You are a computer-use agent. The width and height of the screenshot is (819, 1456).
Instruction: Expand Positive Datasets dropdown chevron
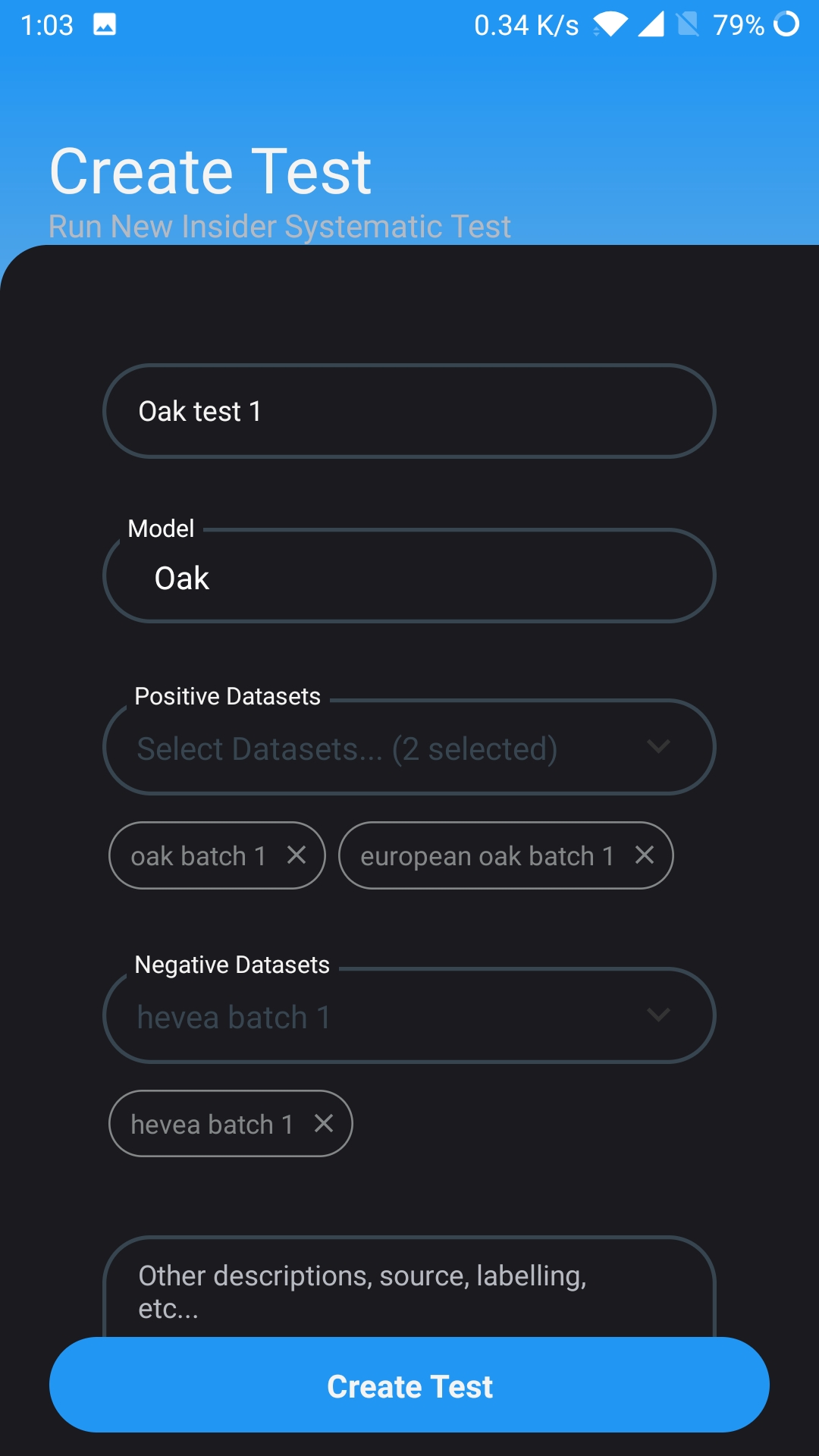coord(658,747)
